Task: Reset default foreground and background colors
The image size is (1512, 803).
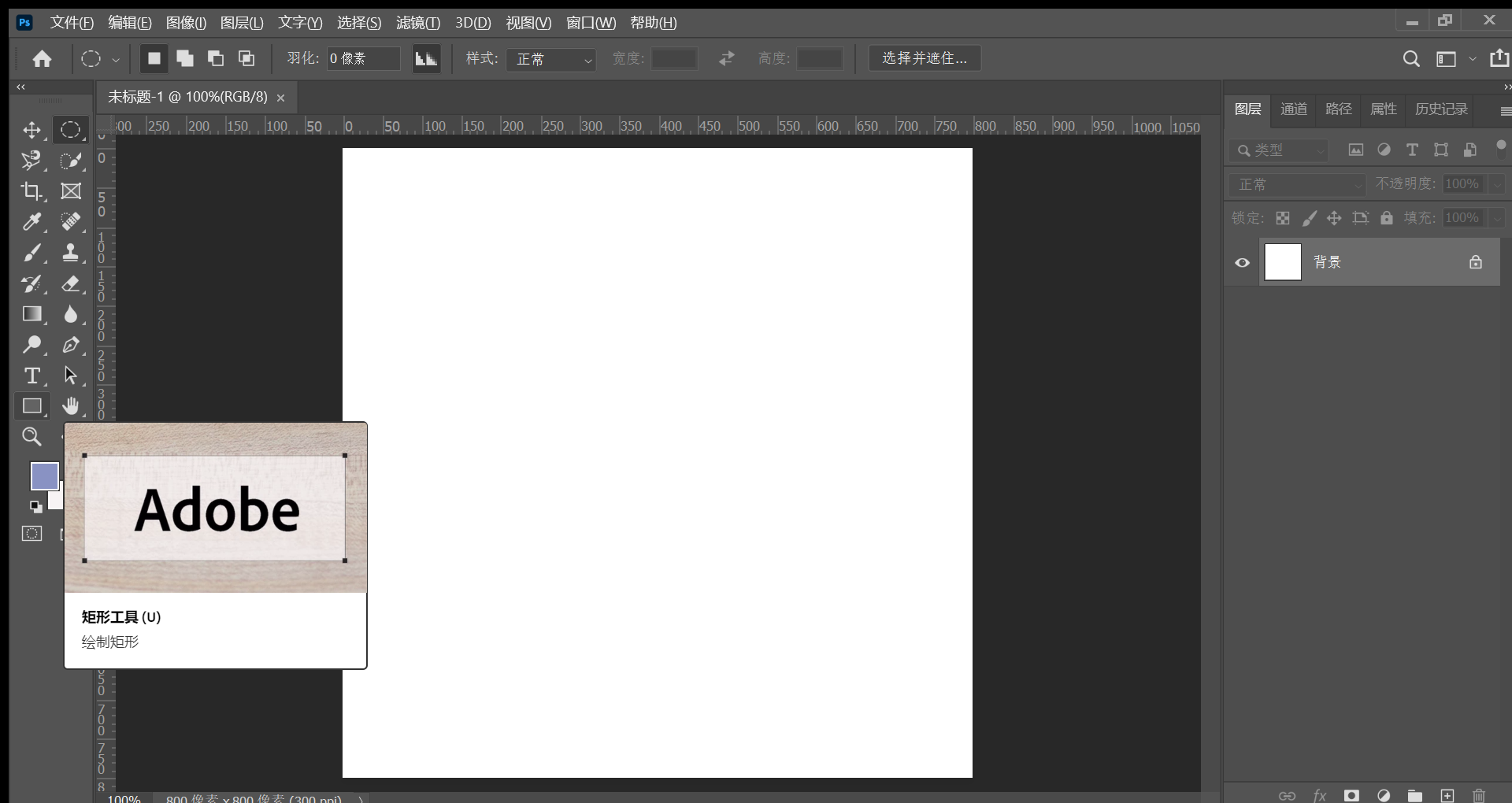Action: [35, 506]
